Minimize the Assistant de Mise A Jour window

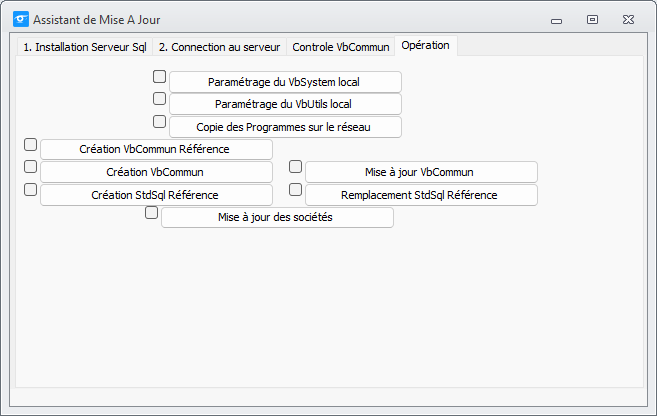click(x=556, y=21)
